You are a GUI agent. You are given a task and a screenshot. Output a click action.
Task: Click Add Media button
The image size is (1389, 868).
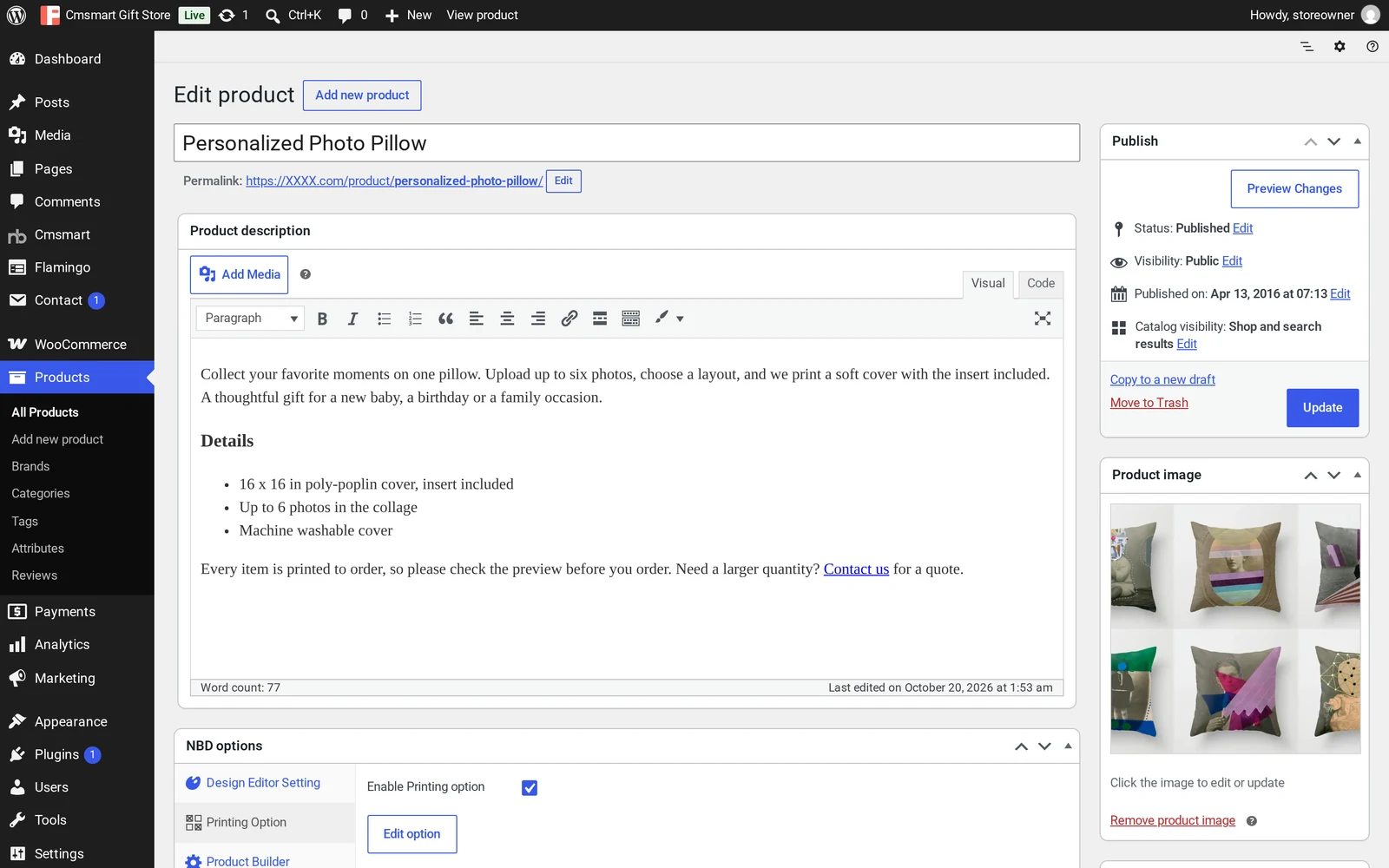(240, 274)
